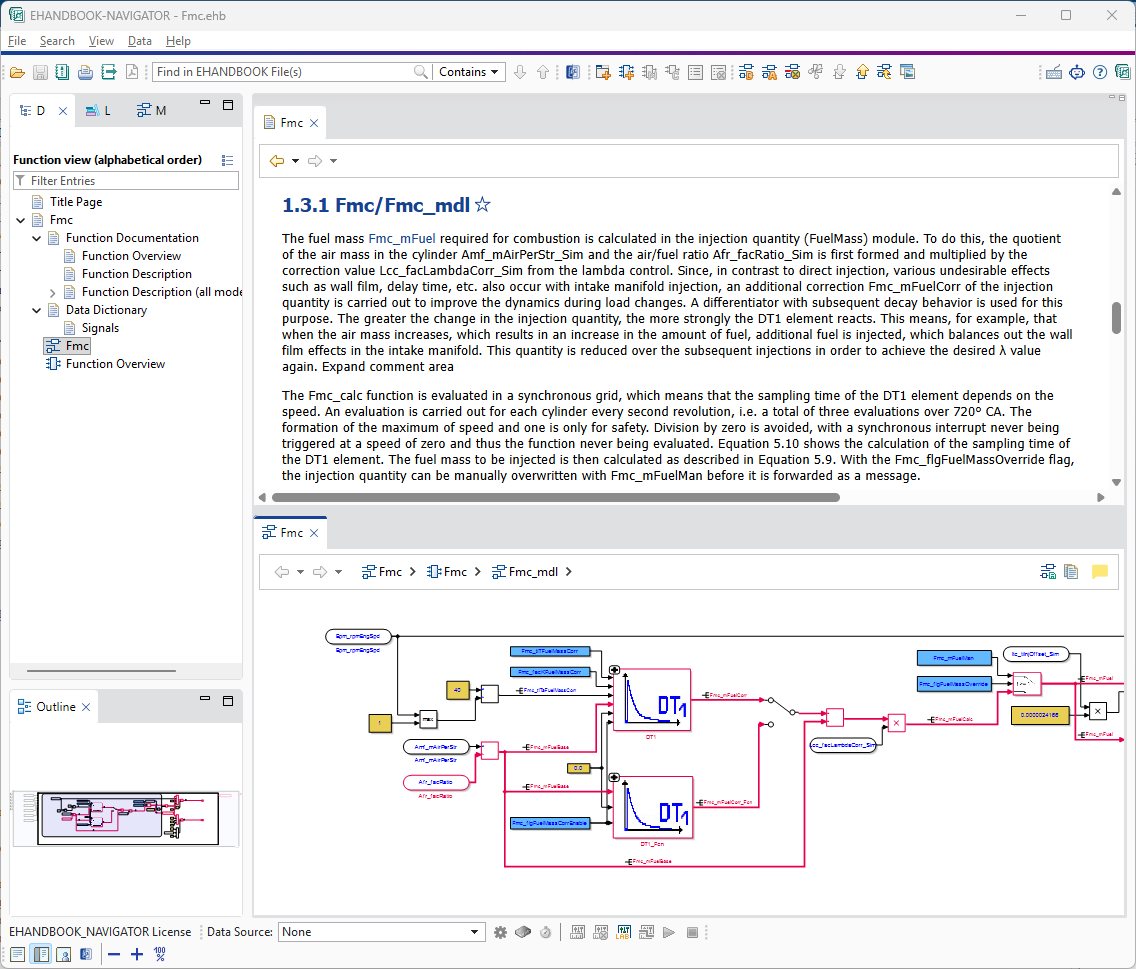This screenshot has height=969, width=1136.
Task: Click the back arrow in documentation pane
Action: [277, 161]
